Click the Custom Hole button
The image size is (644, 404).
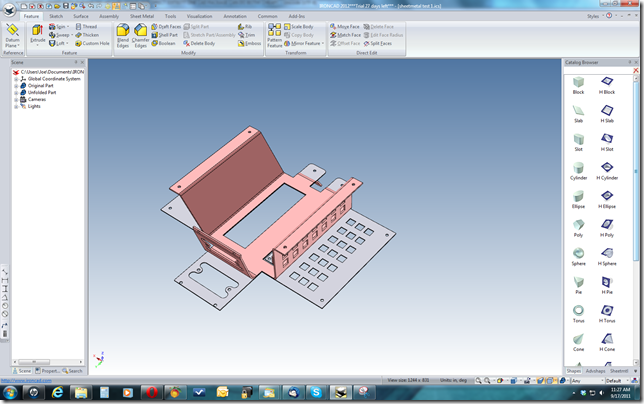(93, 43)
